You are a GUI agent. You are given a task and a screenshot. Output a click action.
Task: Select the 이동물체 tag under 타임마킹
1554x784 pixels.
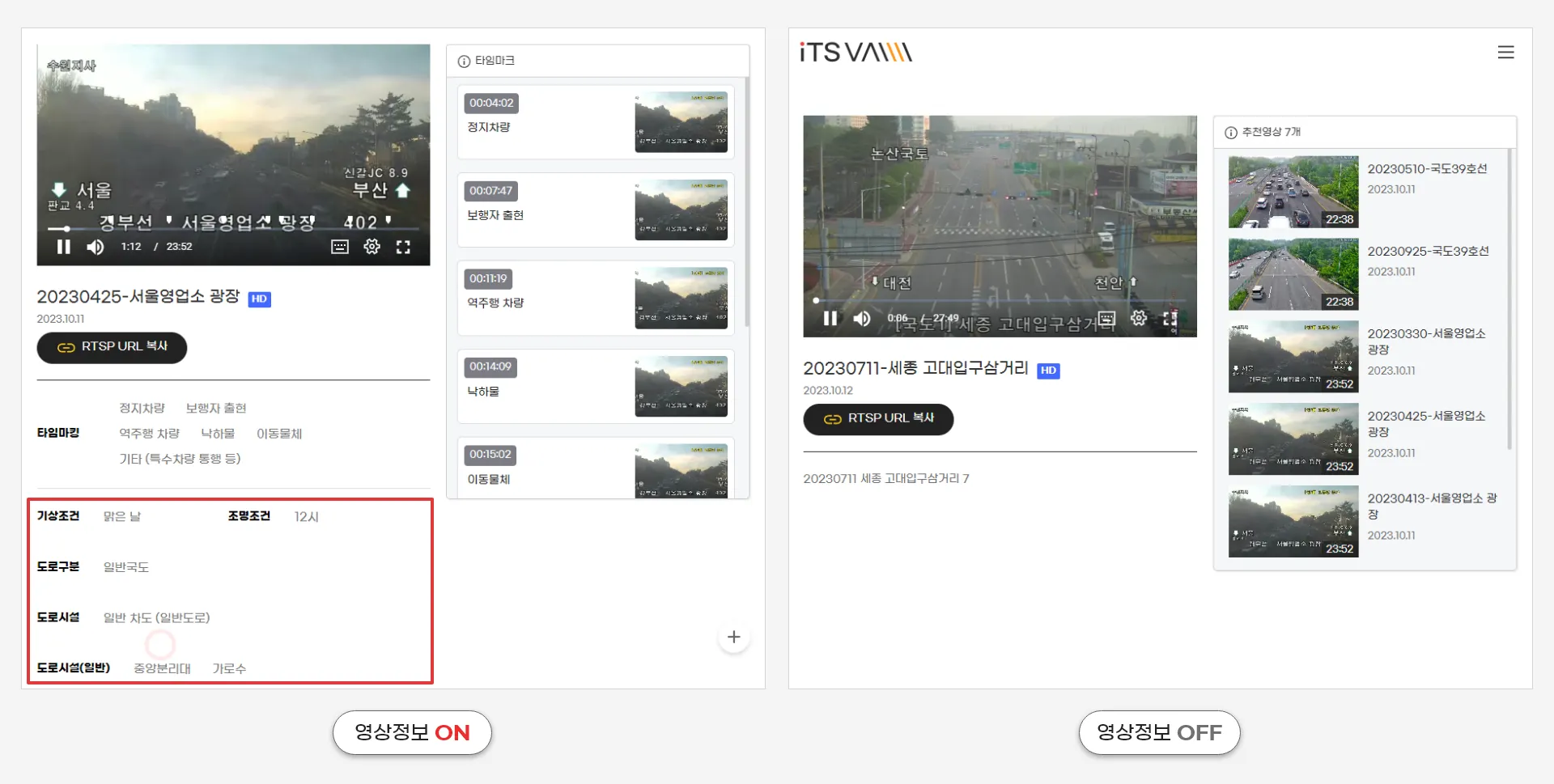(279, 434)
